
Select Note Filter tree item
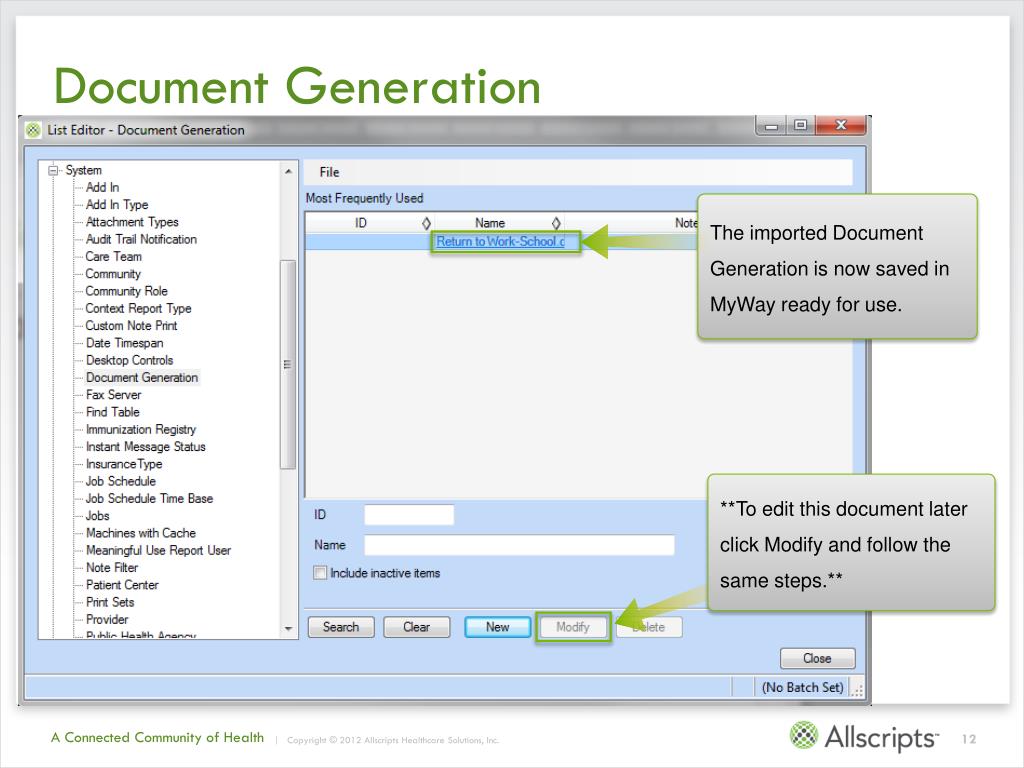[112, 568]
